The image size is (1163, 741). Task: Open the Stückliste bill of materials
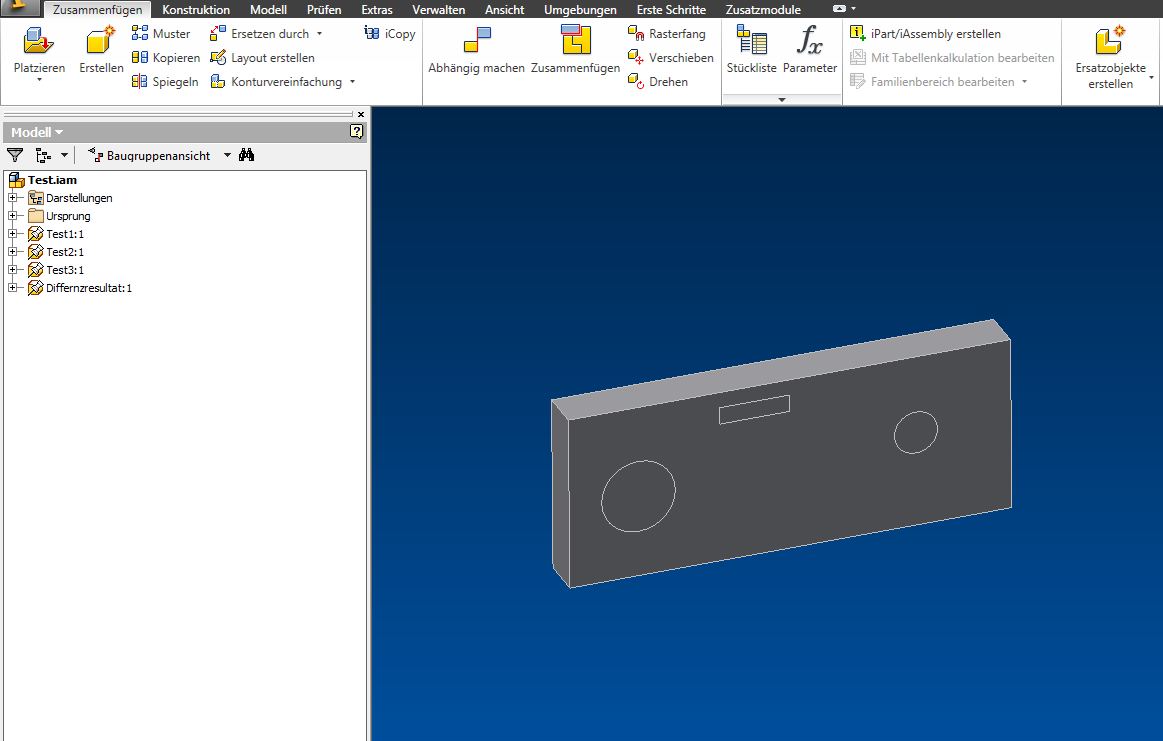[x=751, y=42]
